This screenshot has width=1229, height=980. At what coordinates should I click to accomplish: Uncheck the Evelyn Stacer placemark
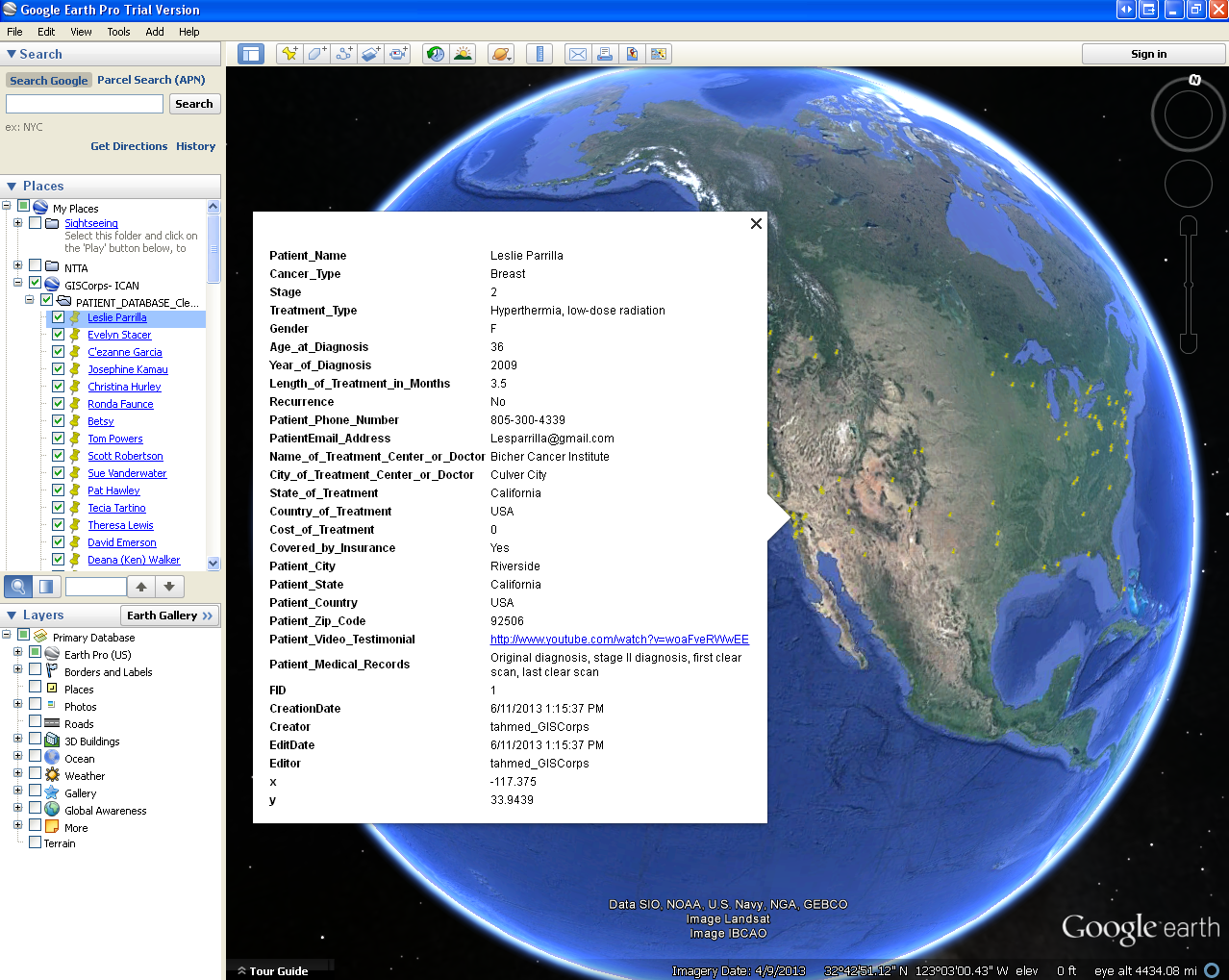59,335
